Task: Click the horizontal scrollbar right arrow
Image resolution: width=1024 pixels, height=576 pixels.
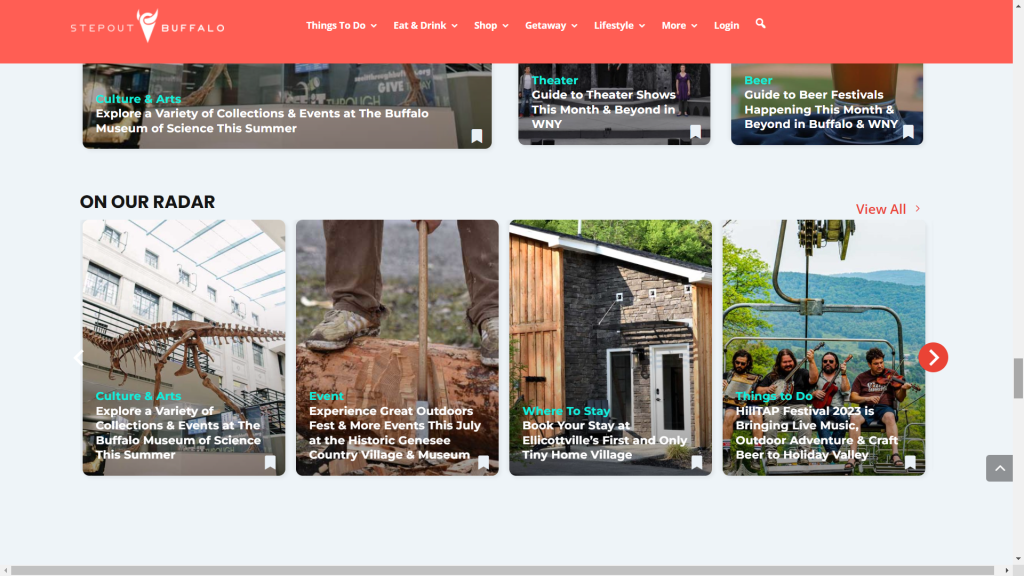Action: coord(1006,571)
